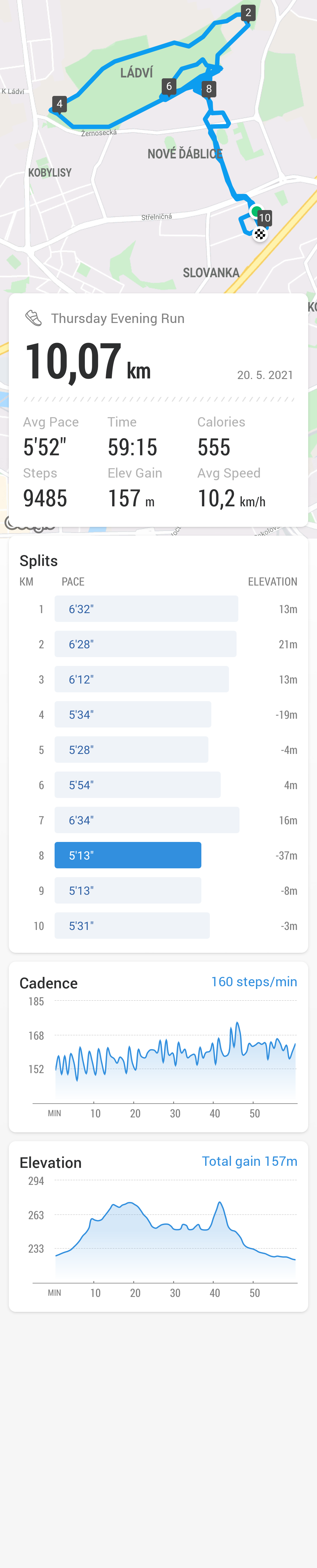The image size is (317, 1568).
Task: Tap the elevation chart peak near 40 minutes
Action: coord(219,1203)
